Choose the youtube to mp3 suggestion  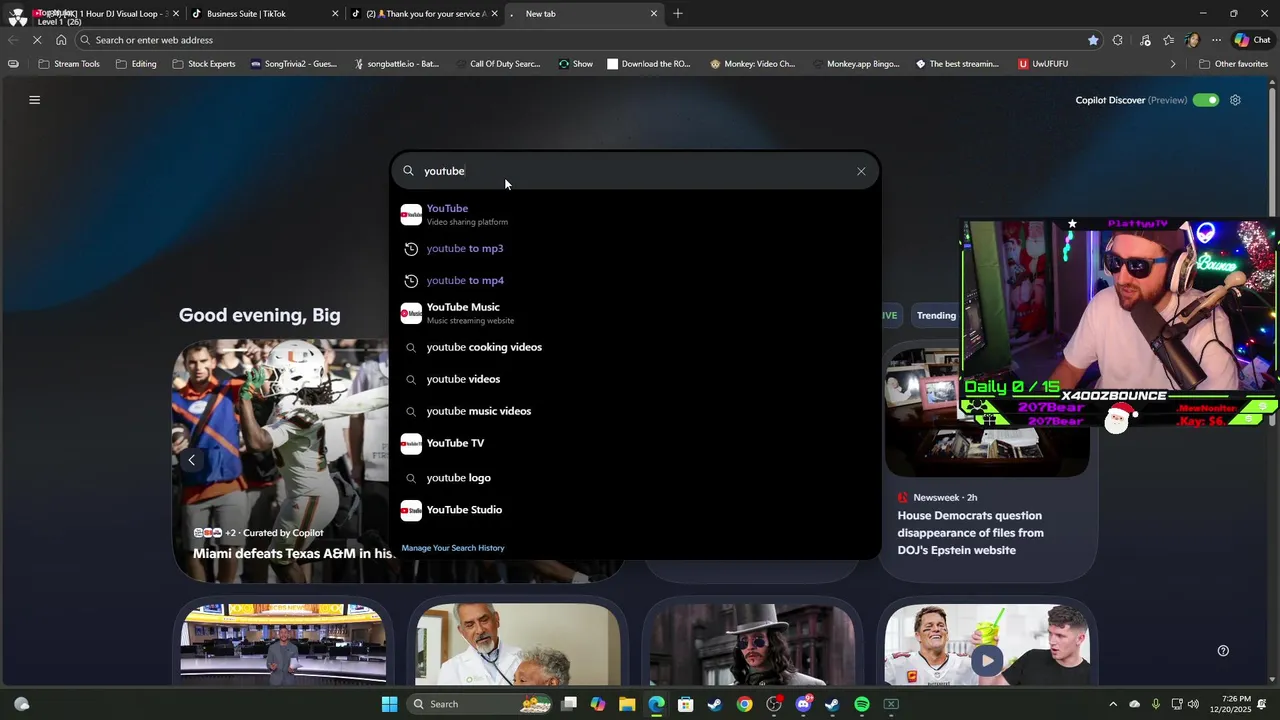click(635, 248)
